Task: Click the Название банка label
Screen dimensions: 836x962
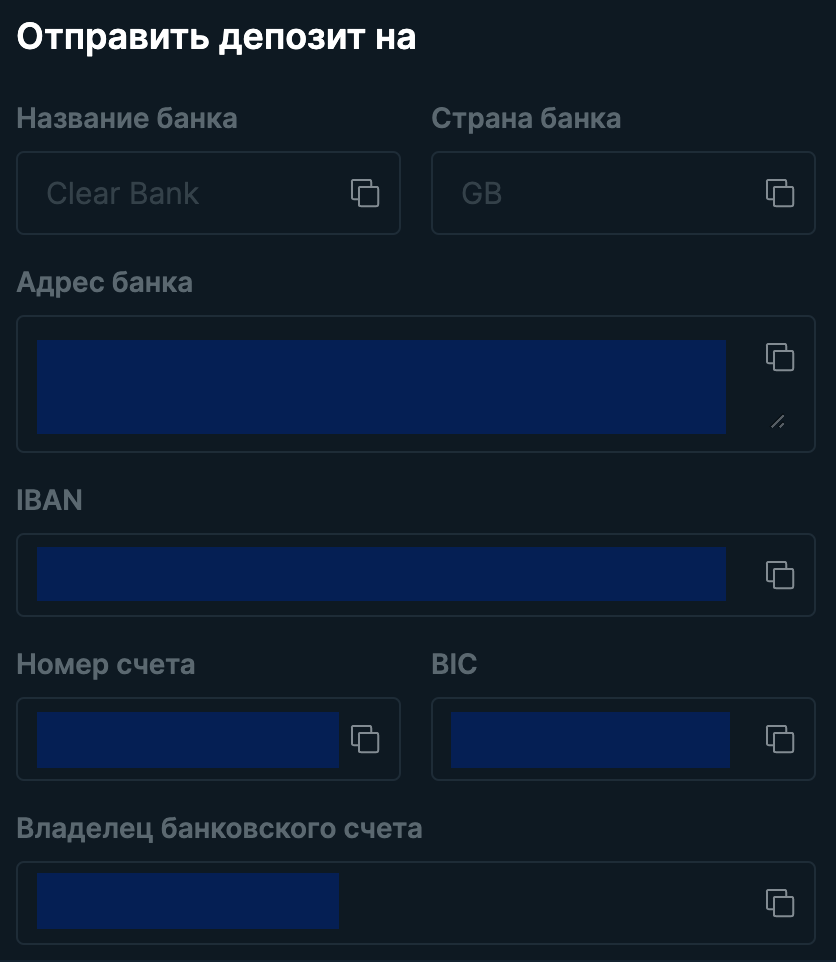Action: point(127,118)
